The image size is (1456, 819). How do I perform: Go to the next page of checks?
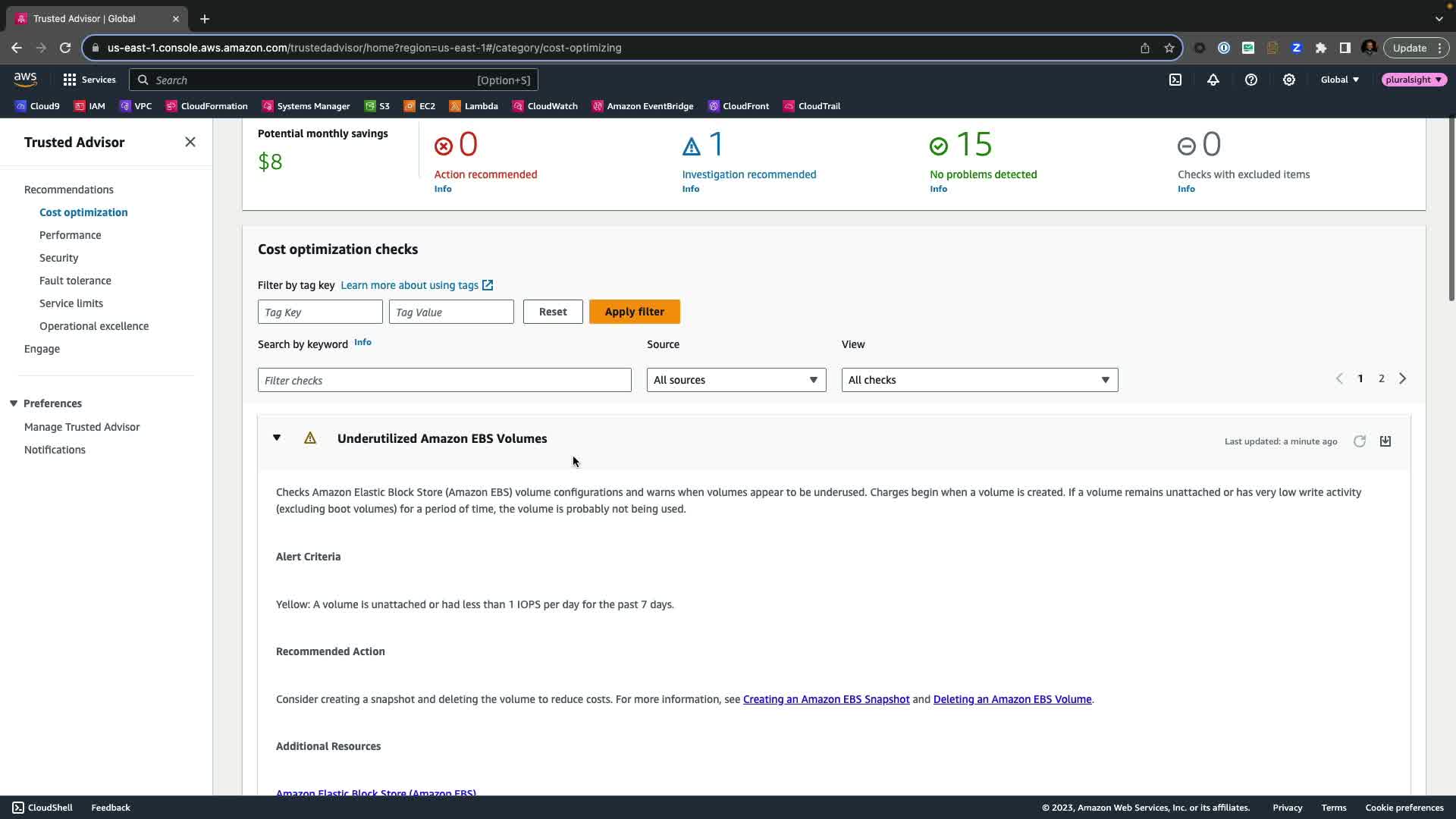pyautogui.click(x=1402, y=378)
